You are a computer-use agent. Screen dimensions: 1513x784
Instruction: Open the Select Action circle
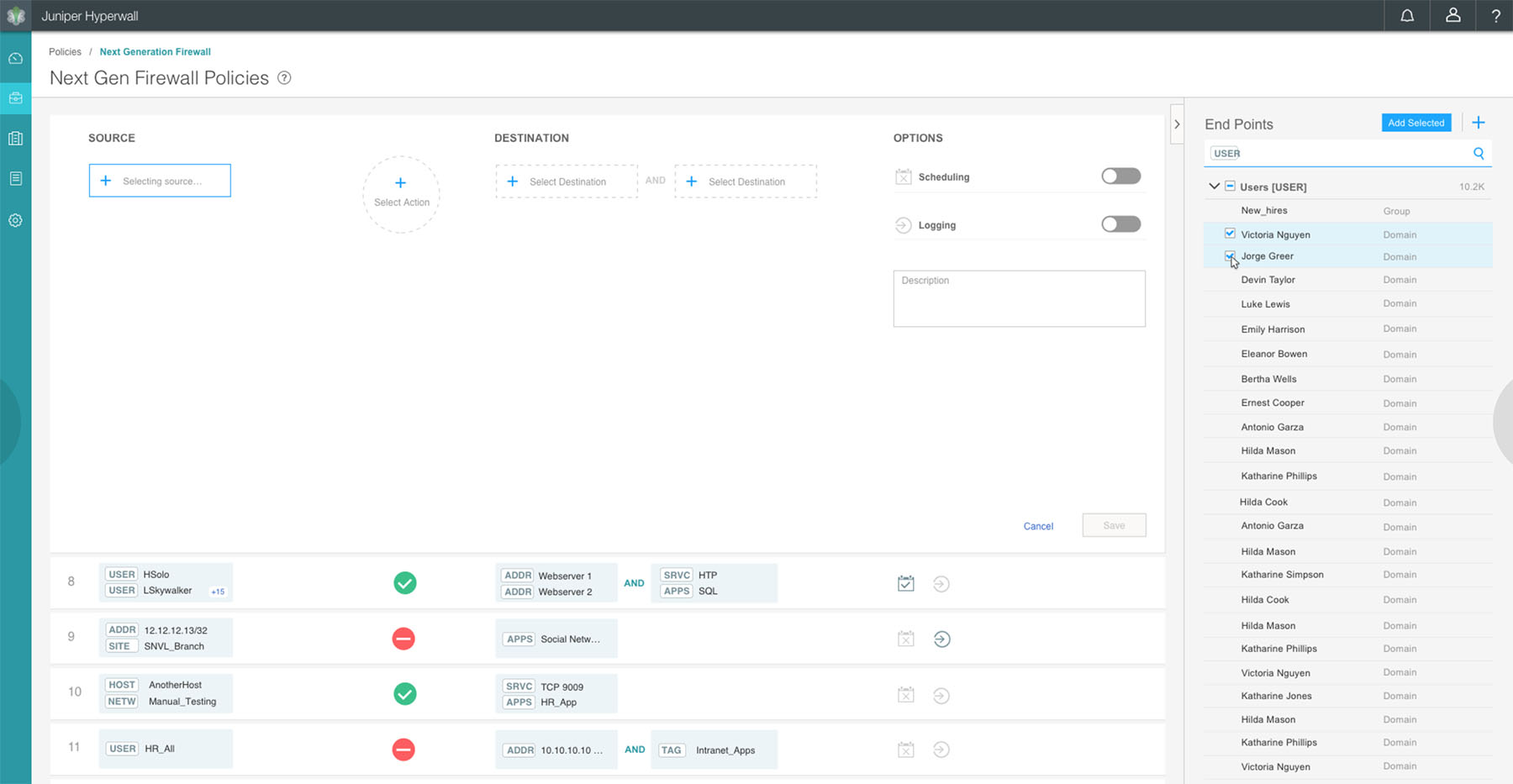401,194
